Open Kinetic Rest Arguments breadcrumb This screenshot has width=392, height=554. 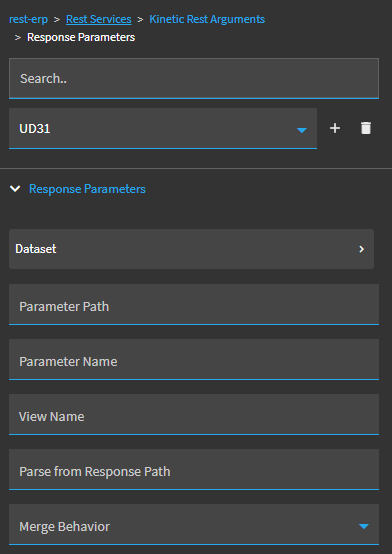pyautogui.click(x=207, y=19)
